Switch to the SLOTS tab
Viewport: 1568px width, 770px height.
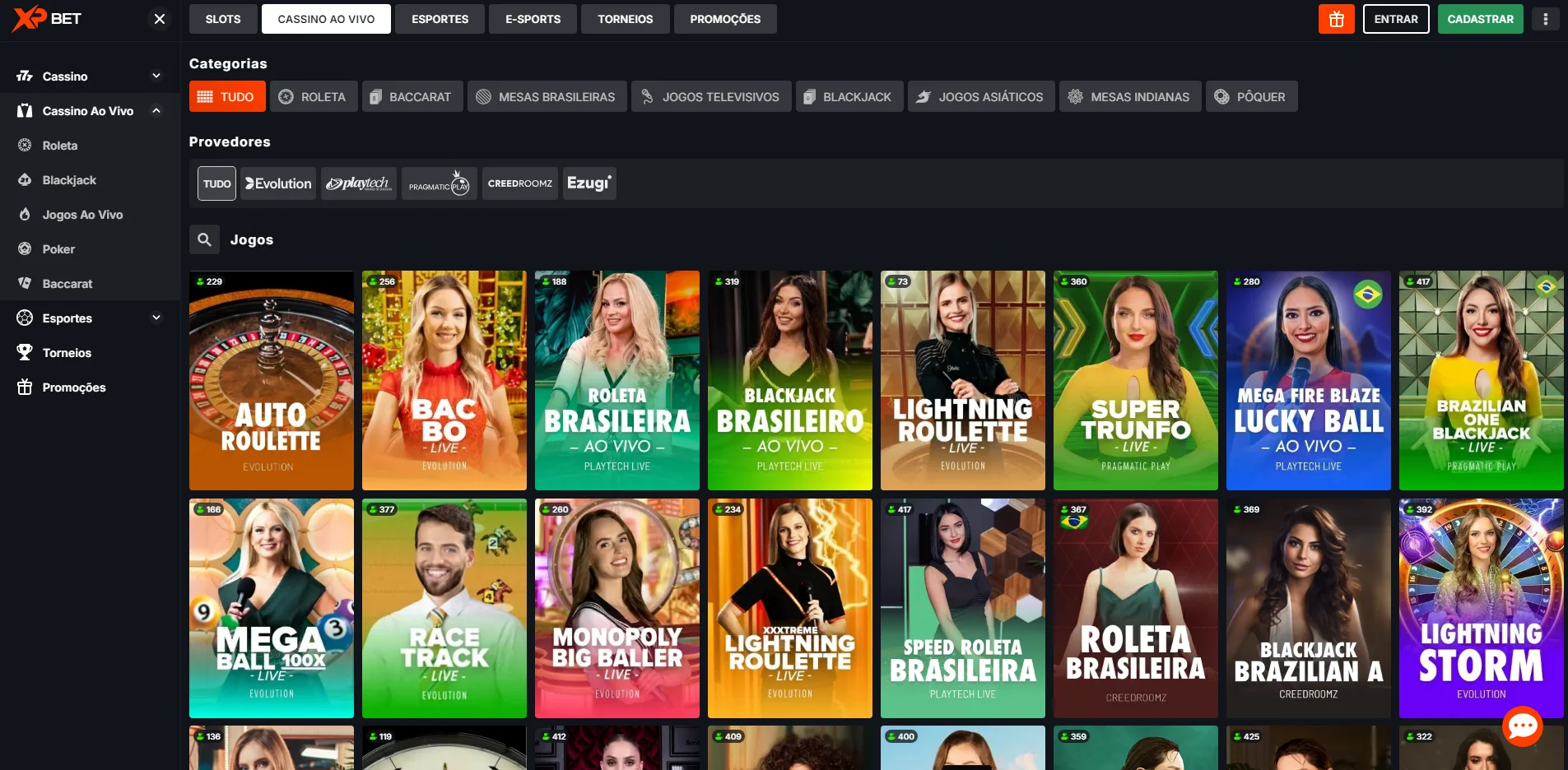pyautogui.click(x=223, y=19)
